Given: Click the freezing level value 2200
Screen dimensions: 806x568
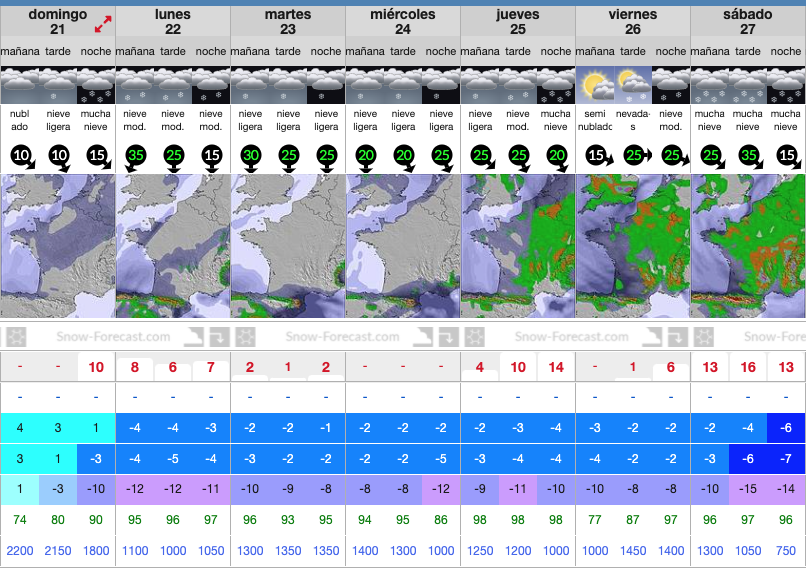Looking at the screenshot, I should (x=19, y=551).
